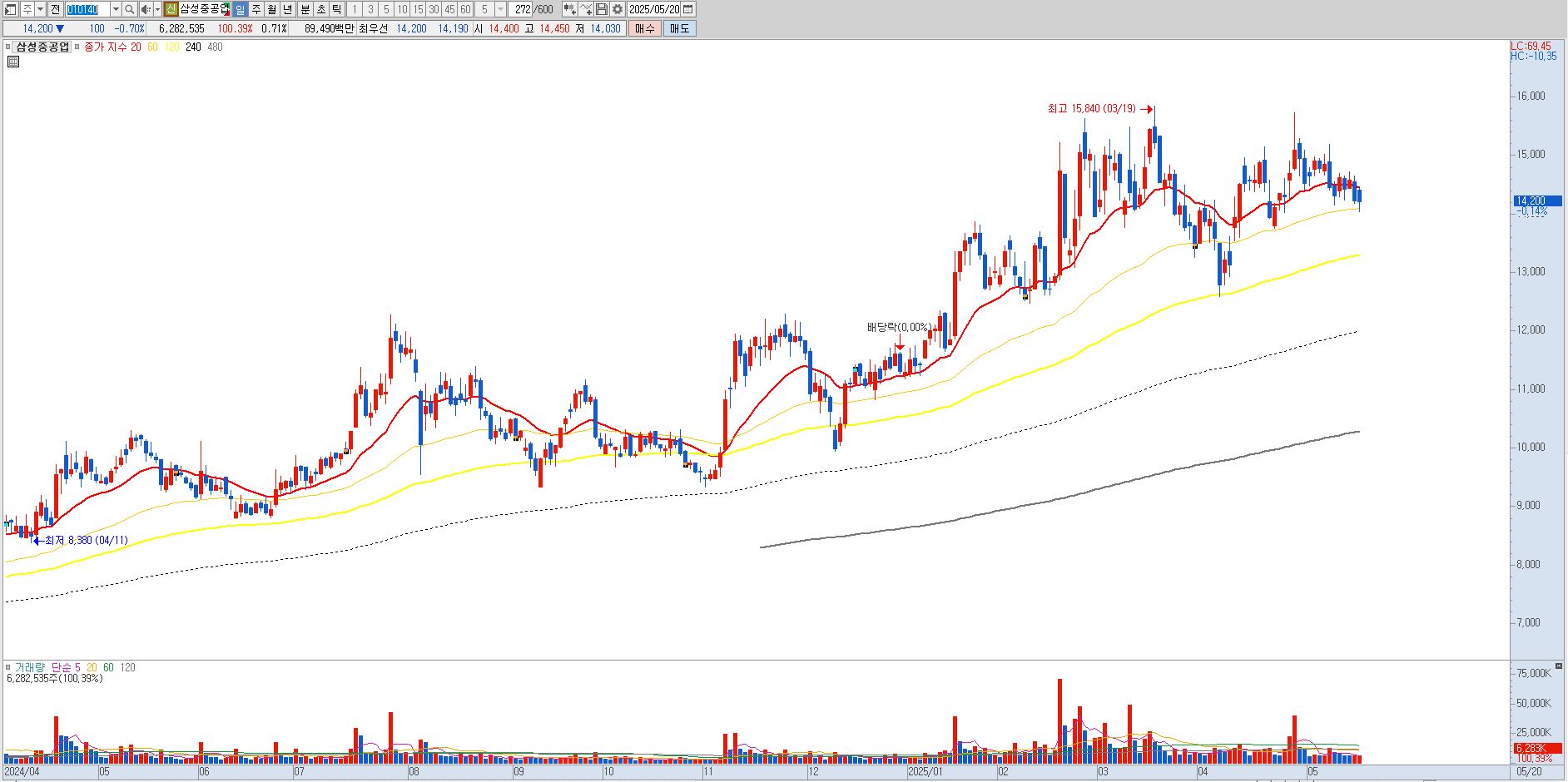Expand the 주 type dropdown arrow
The height and width of the screenshot is (782, 1568).
(40, 9)
